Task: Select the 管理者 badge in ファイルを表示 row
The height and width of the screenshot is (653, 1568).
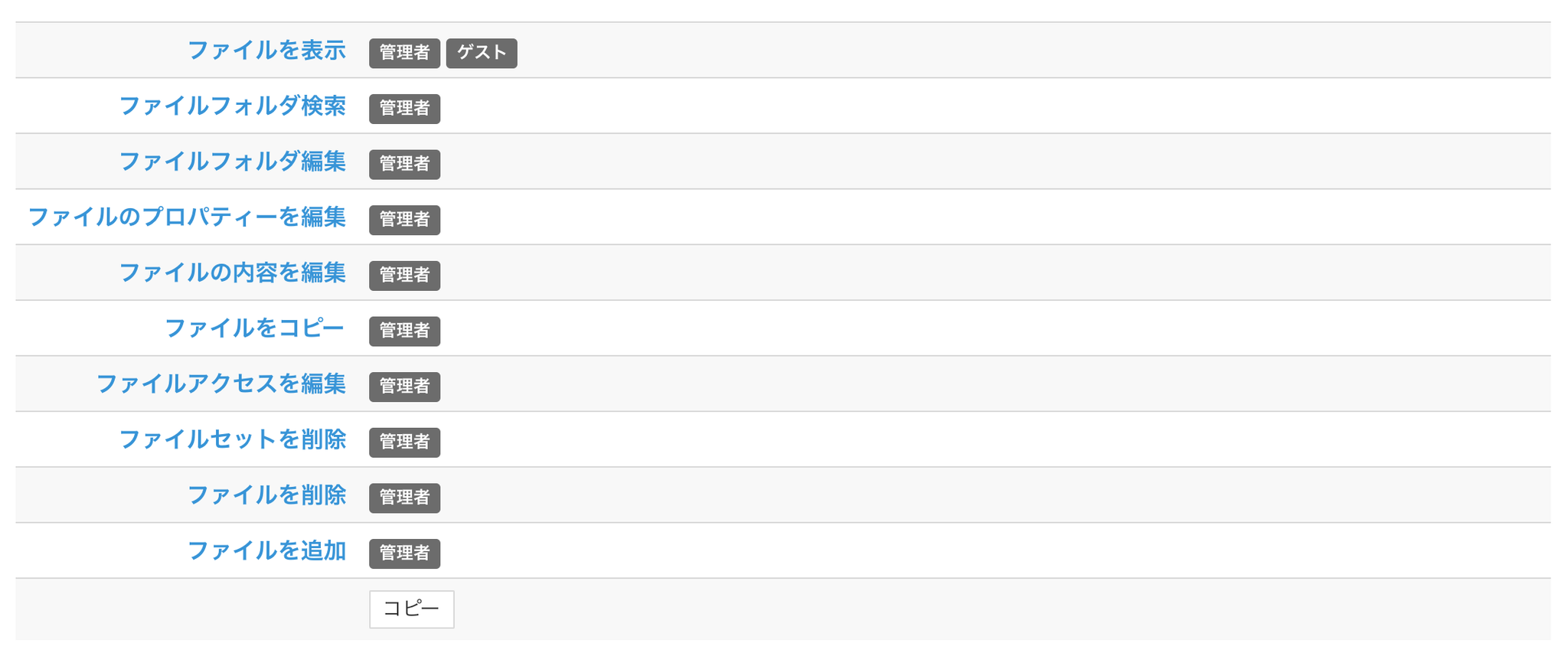Action: coord(404,54)
